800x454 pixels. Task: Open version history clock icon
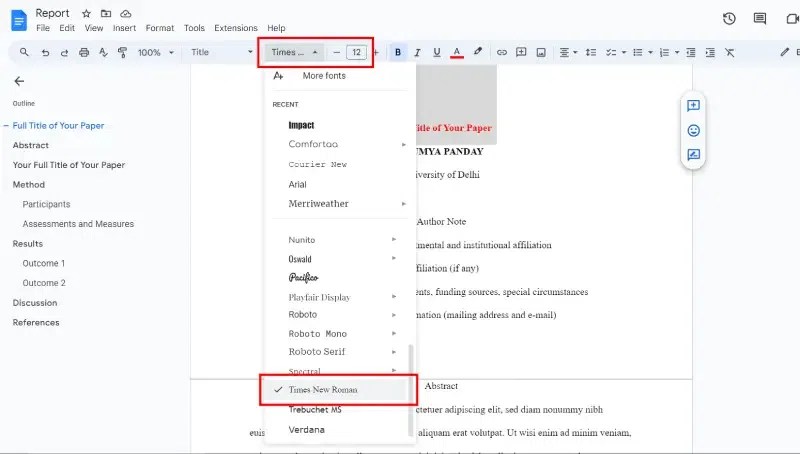point(729,19)
